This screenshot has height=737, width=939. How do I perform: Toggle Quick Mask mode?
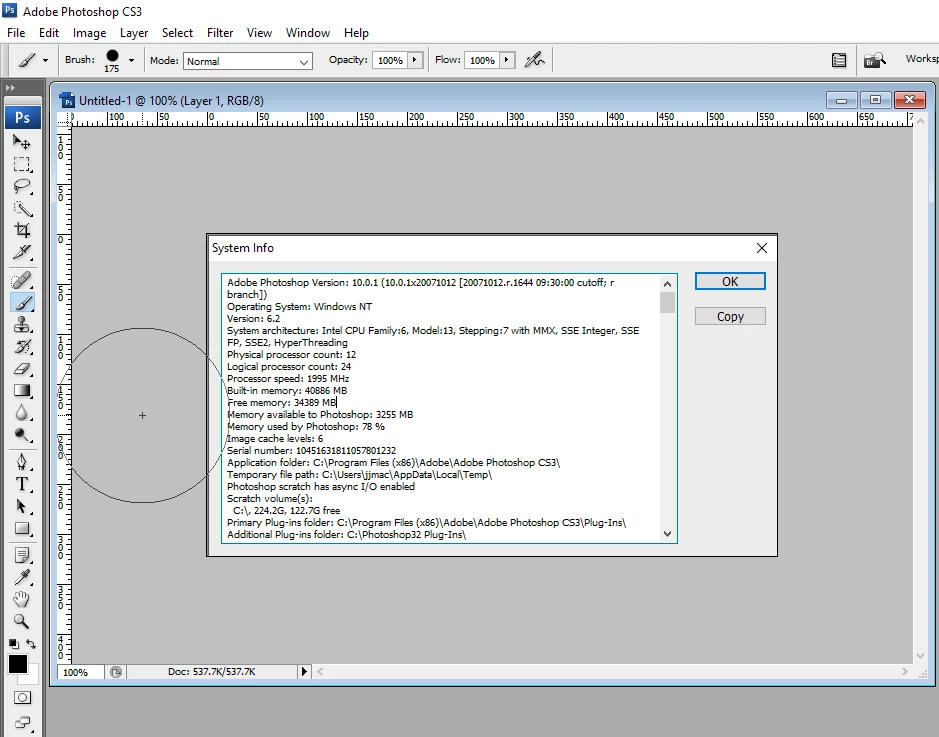click(22, 697)
